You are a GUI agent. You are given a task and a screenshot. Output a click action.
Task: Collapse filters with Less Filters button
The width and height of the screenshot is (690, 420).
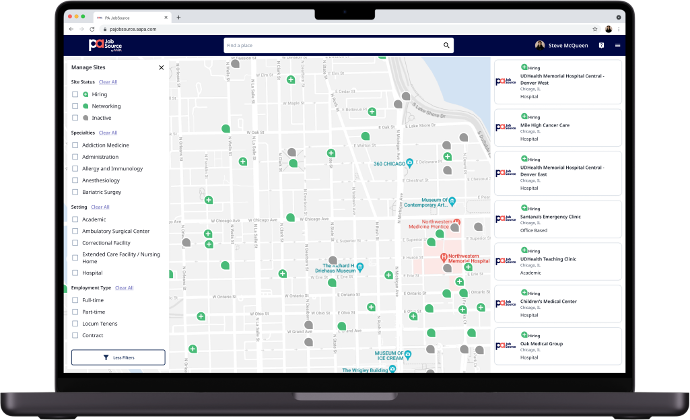click(118, 357)
